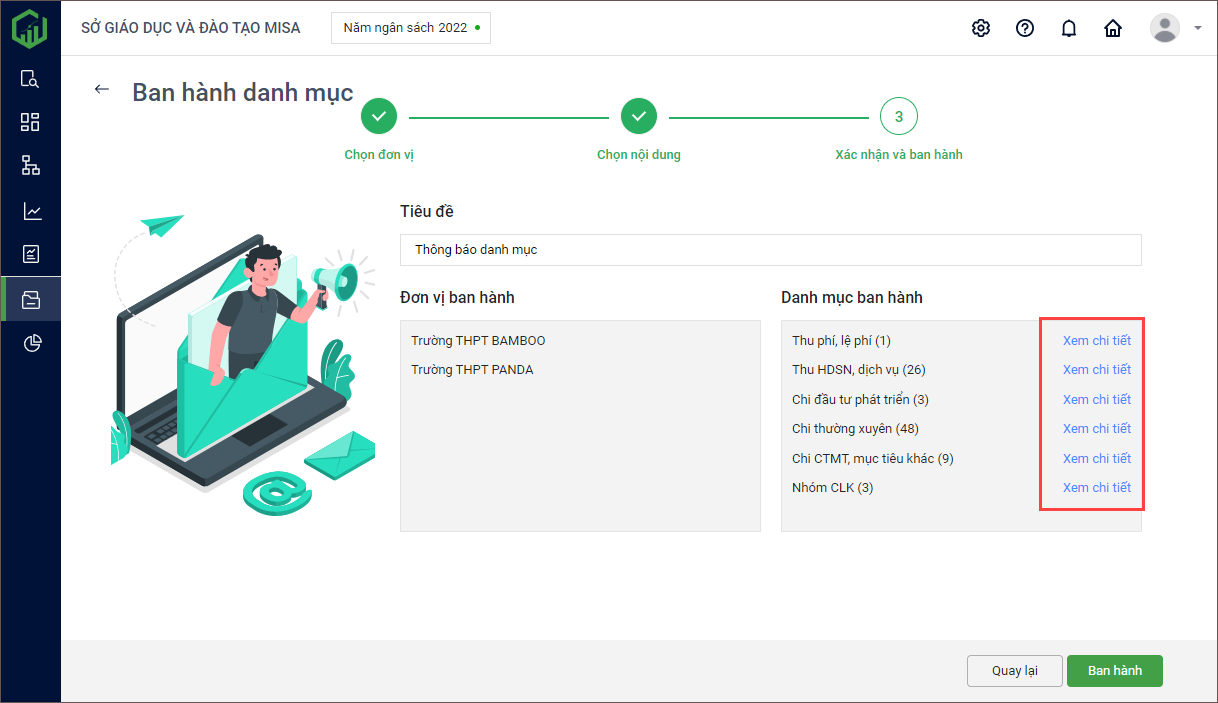The height and width of the screenshot is (703, 1218).
Task: Click the Tiêu đề text field
Action: tap(770, 250)
